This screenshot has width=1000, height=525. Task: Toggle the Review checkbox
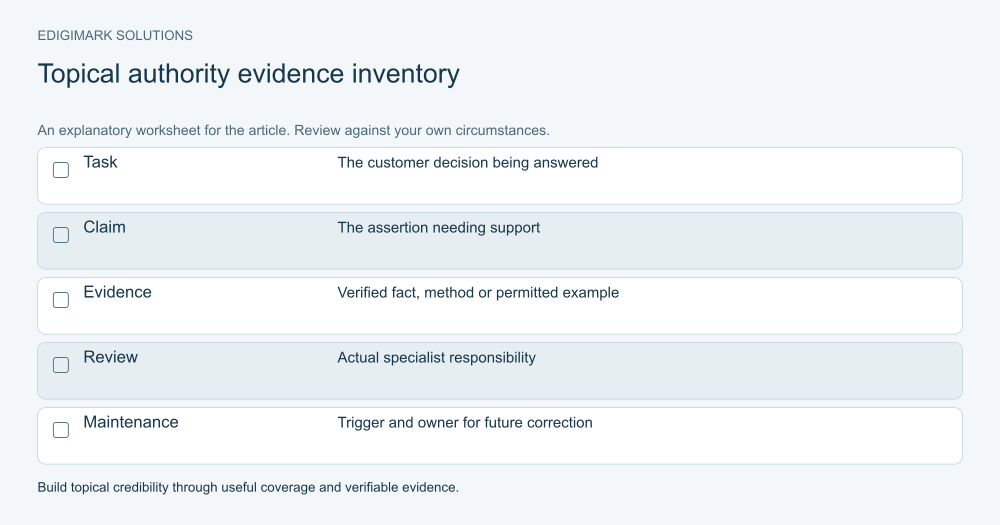coord(61,366)
